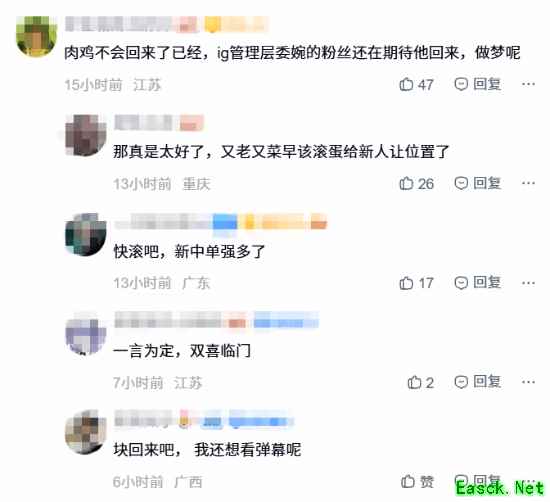Open more options for the top 江苏 comment

[528, 84]
